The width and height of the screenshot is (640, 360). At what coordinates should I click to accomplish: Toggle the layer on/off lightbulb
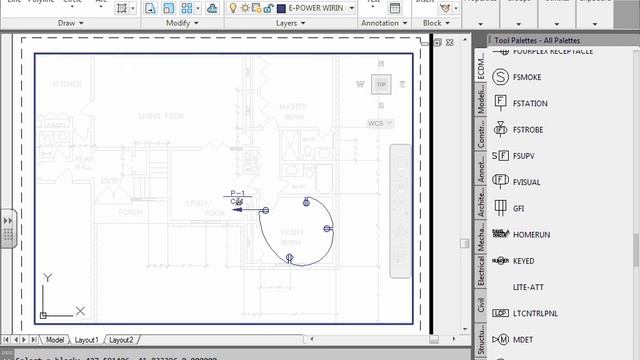(x=233, y=8)
